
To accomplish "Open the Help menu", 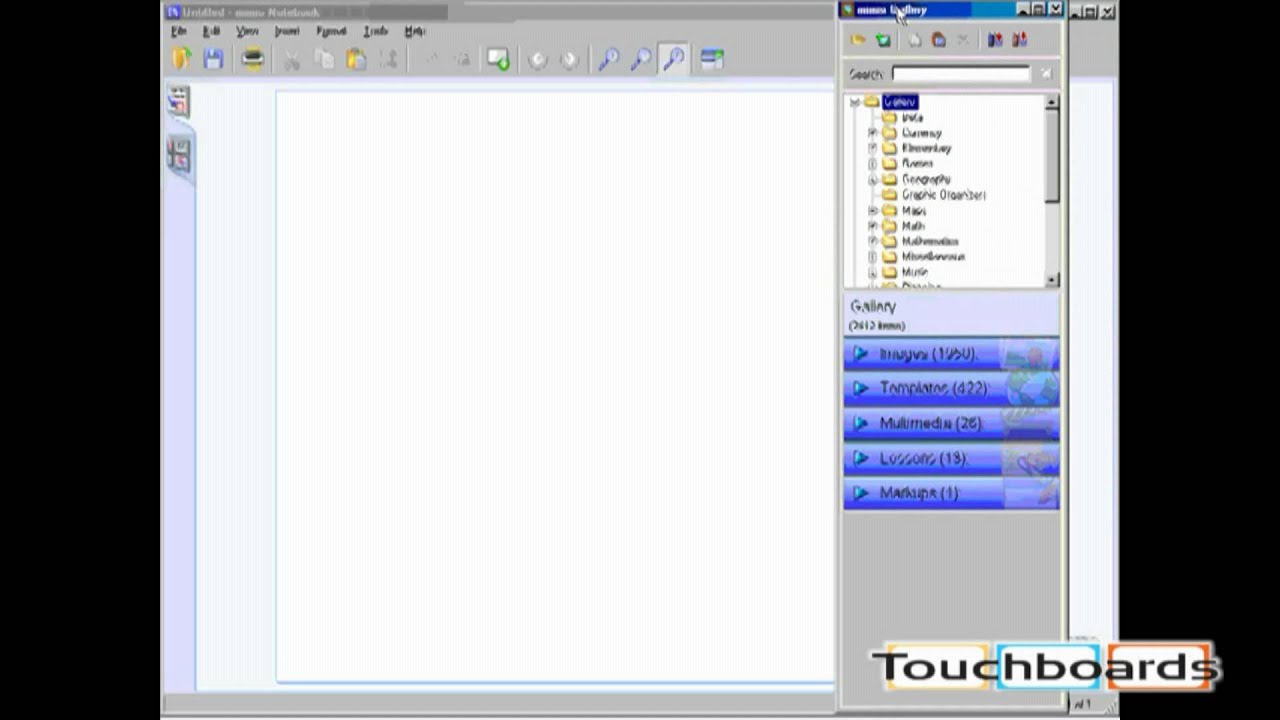I will pos(415,32).
